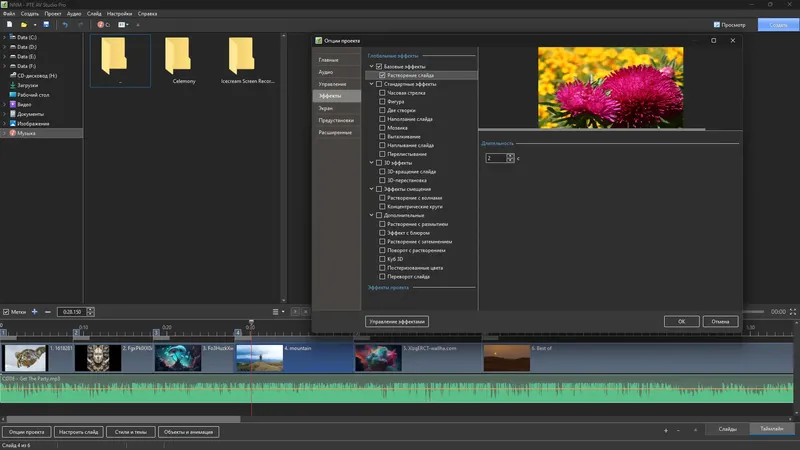Image resolution: width=800 pixels, height=450 pixels.
Task: Toggle the Метки checkbox
Action: click(6, 312)
